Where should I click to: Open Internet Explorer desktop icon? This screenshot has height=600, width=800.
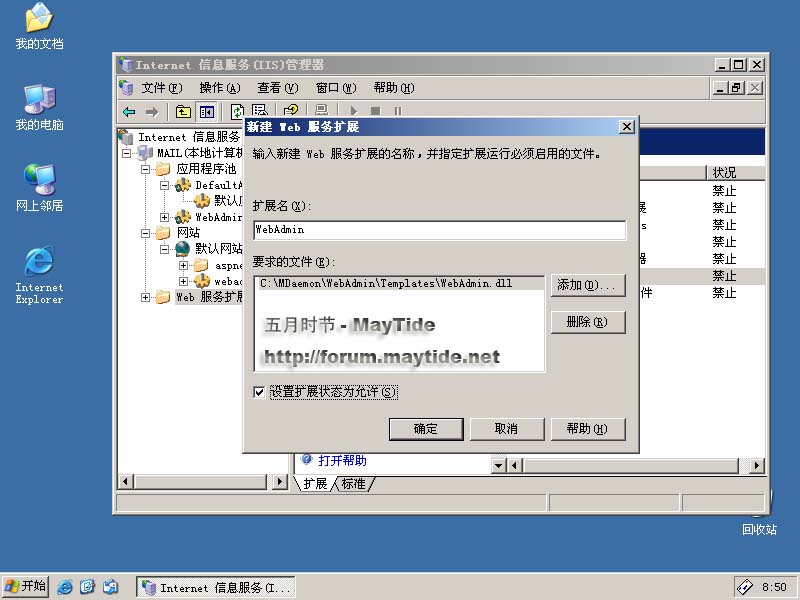click(39, 261)
